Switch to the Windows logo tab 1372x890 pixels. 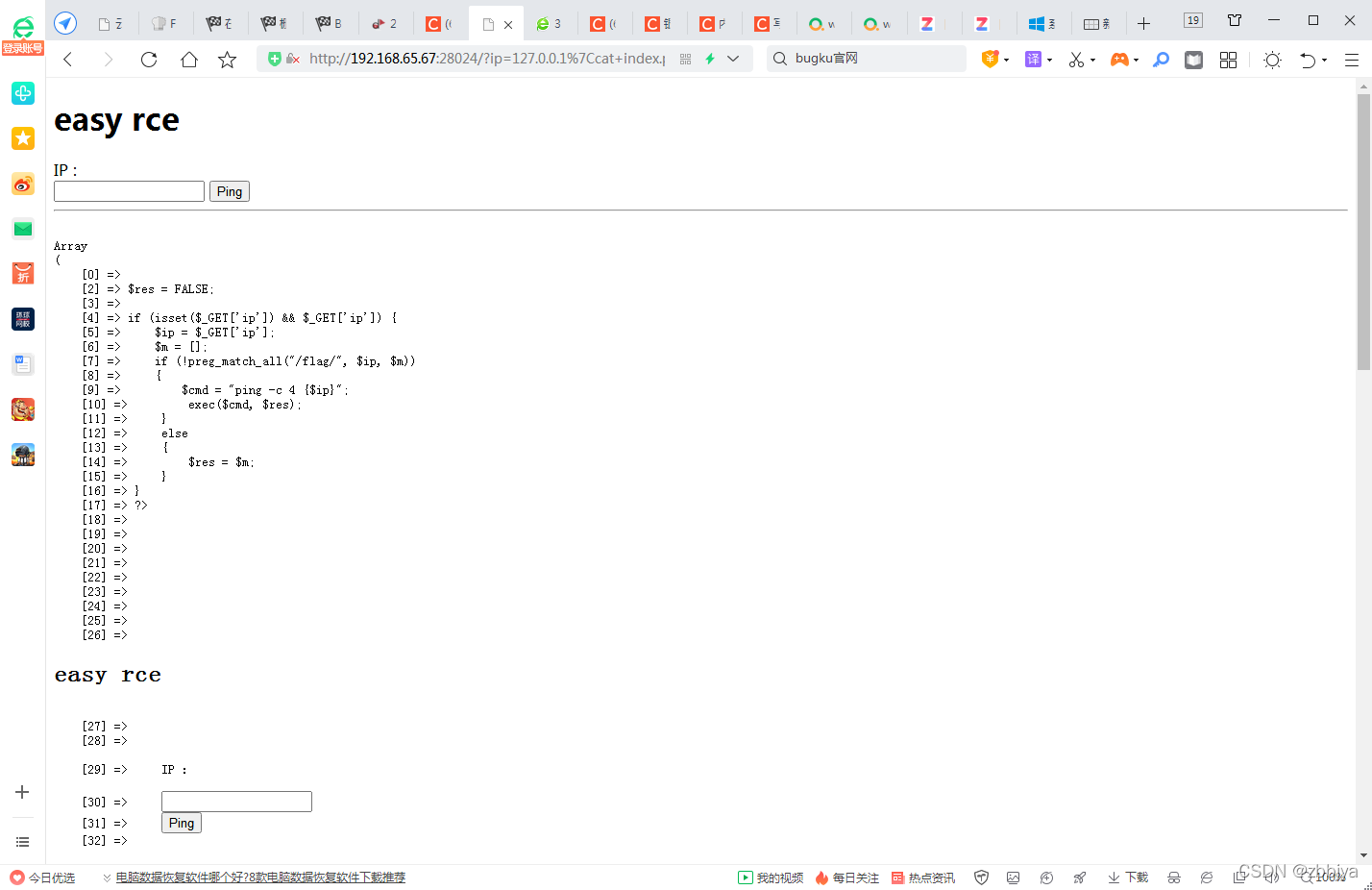tap(1043, 23)
